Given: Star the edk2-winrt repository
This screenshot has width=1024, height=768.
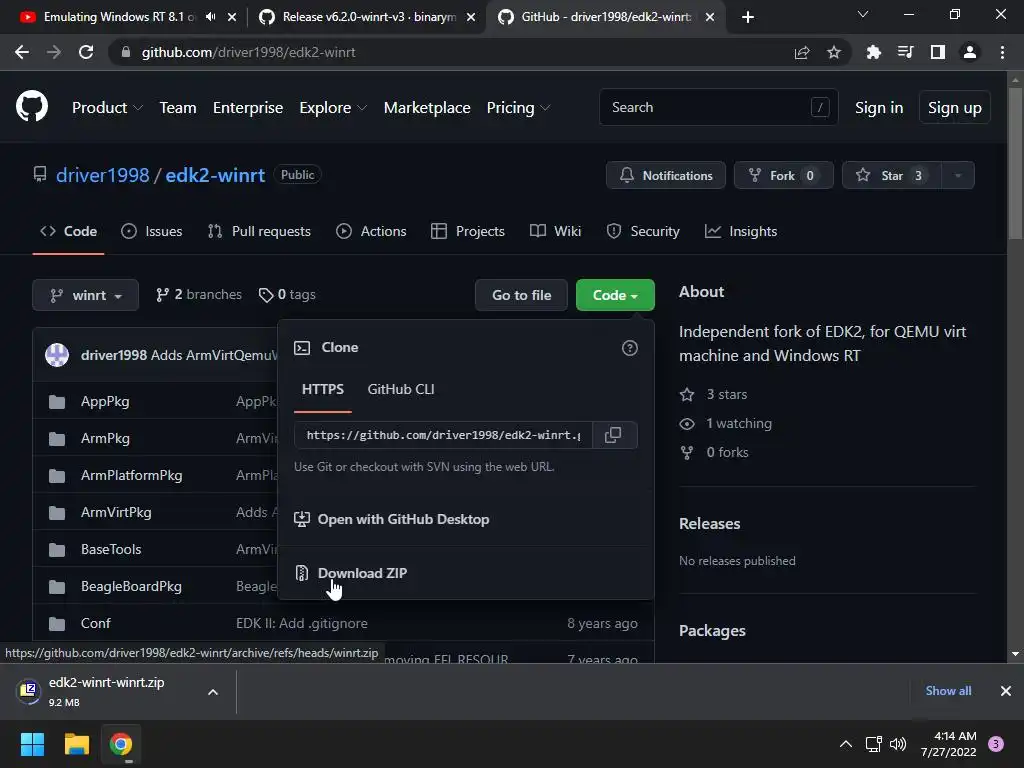Looking at the screenshot, I should tap(891, 175).
